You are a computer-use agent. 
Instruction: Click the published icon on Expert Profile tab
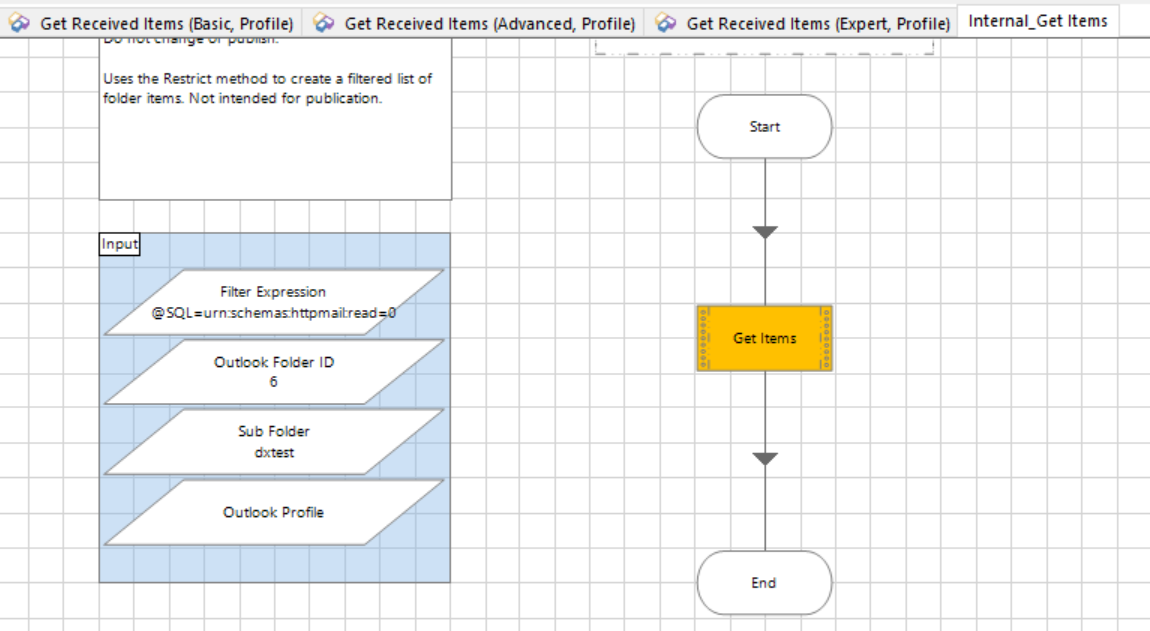pos(665,23)
